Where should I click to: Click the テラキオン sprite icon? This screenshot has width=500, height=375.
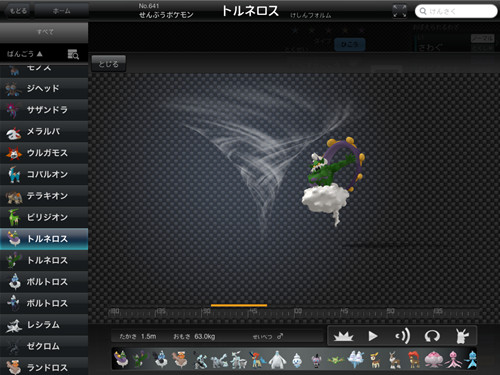coord(14,197)
